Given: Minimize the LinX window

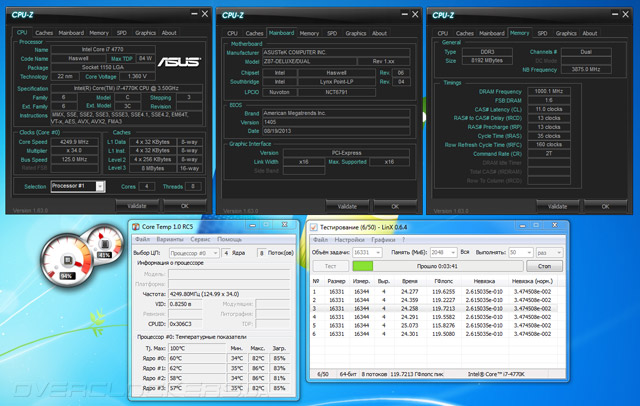Looking at the screenshot, I should click(x=522, y=225).
